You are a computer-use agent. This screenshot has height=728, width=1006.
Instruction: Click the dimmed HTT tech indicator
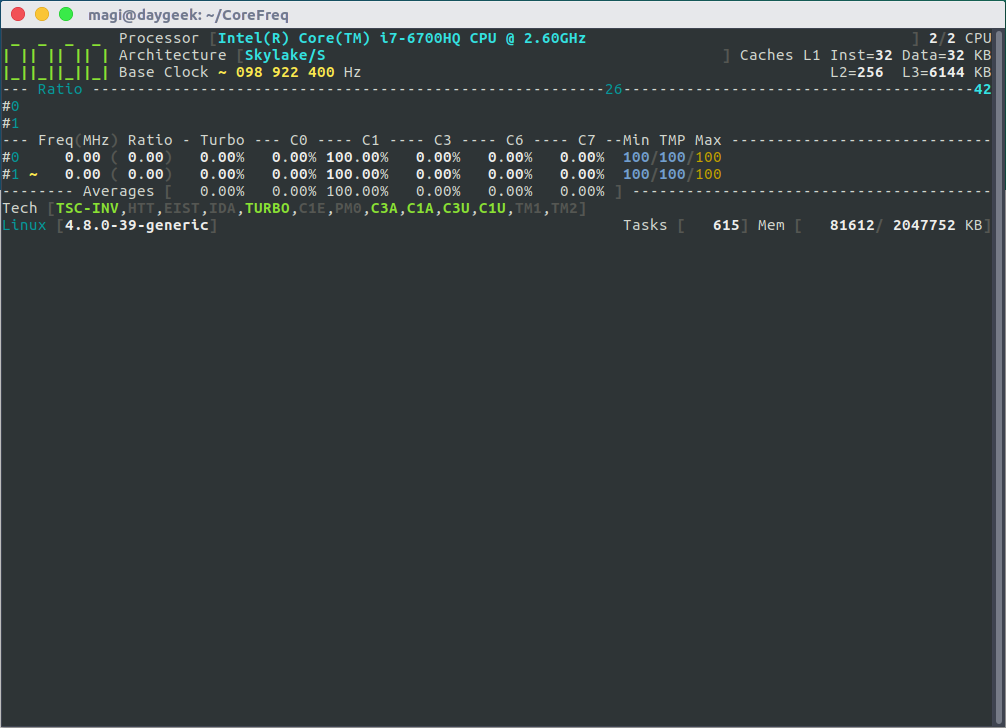point(141,208)
